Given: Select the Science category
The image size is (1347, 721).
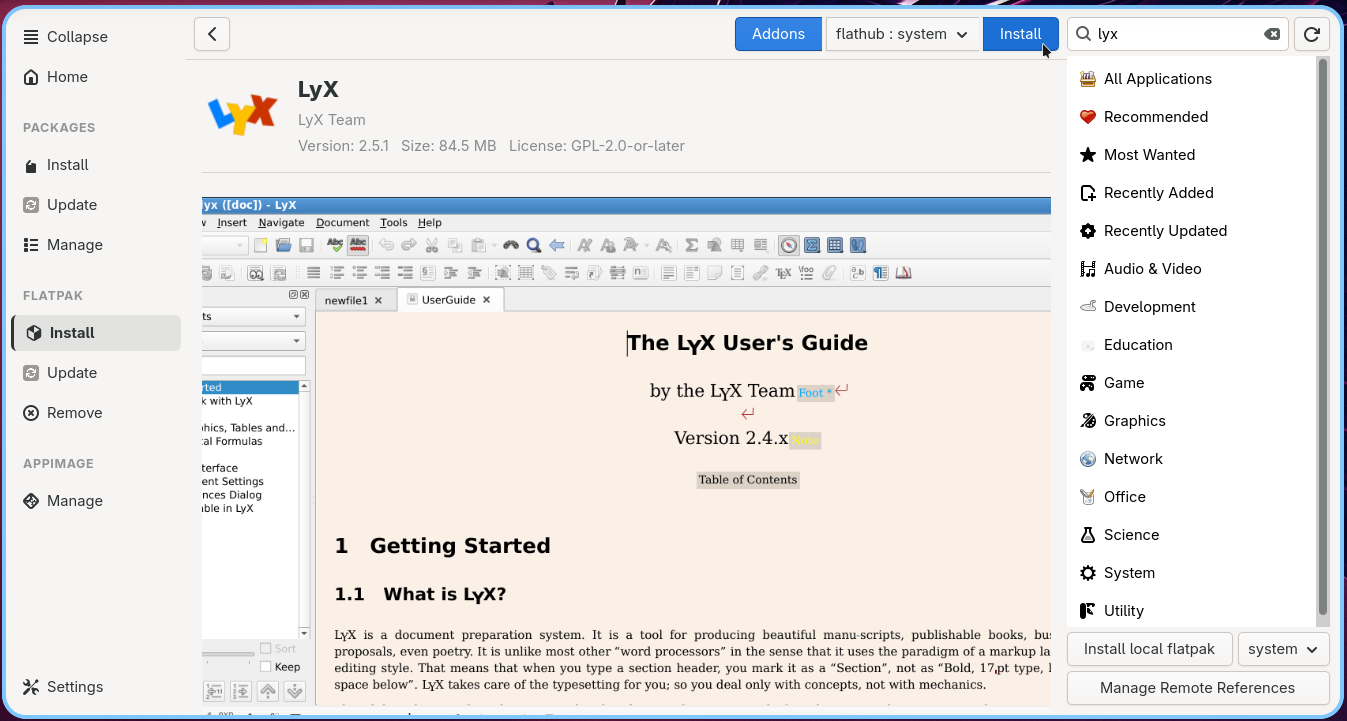Looking at the screenshot, I should [1192, 535].
